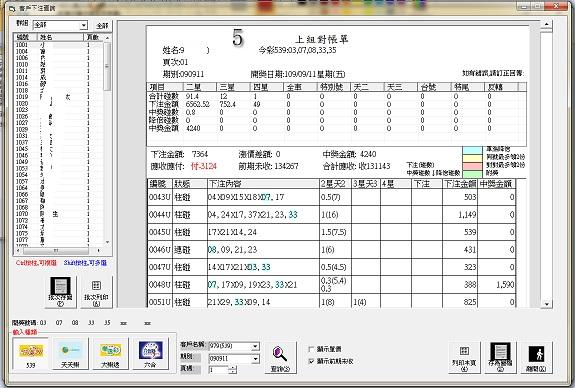
Task: Open the group filter dropdown at top left
Action: pos(84,25)
